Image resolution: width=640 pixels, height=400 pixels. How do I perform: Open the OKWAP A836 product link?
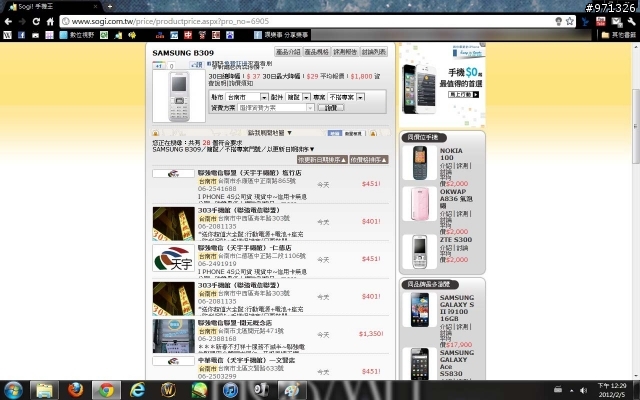click(456, 198)
